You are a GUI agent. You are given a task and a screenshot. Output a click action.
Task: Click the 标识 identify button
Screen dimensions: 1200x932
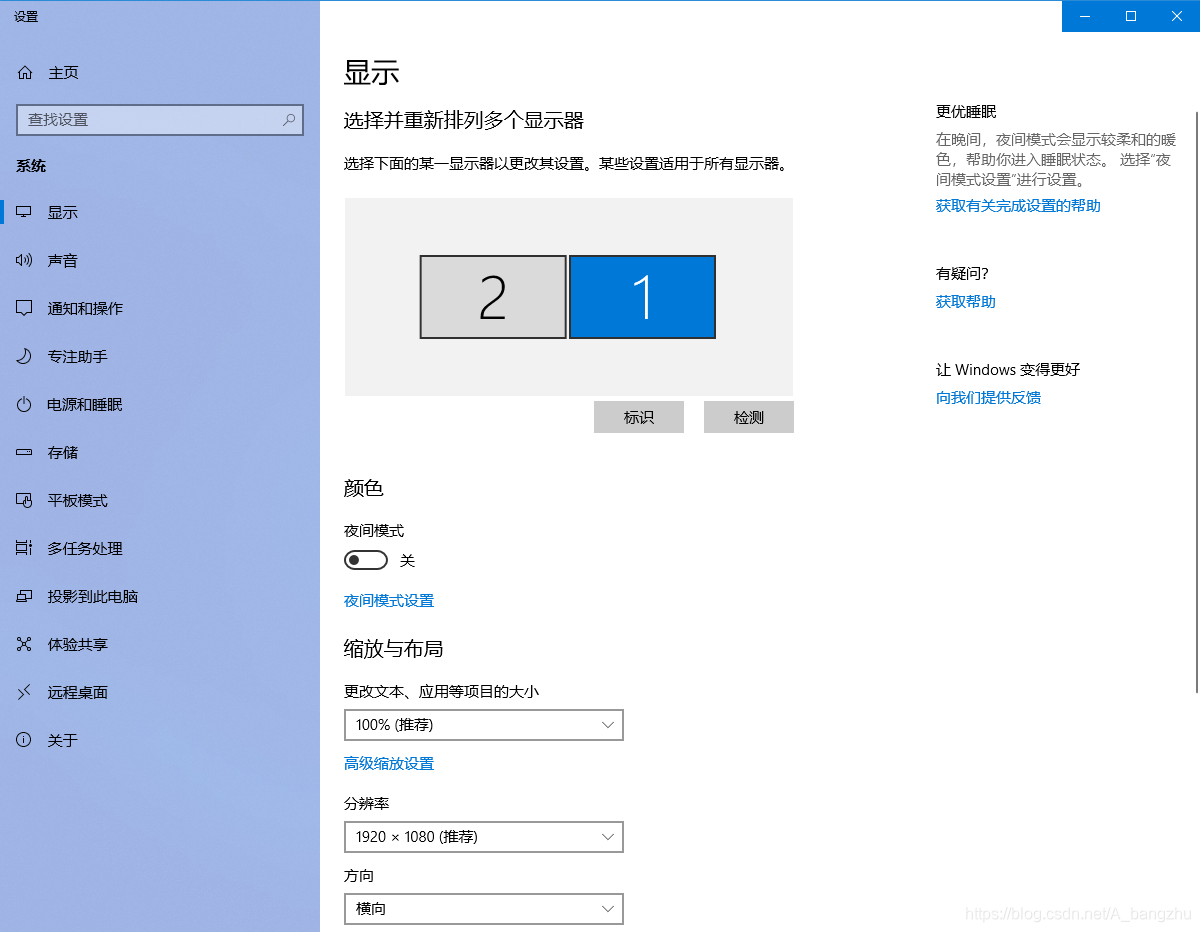[x=639, y=417]
